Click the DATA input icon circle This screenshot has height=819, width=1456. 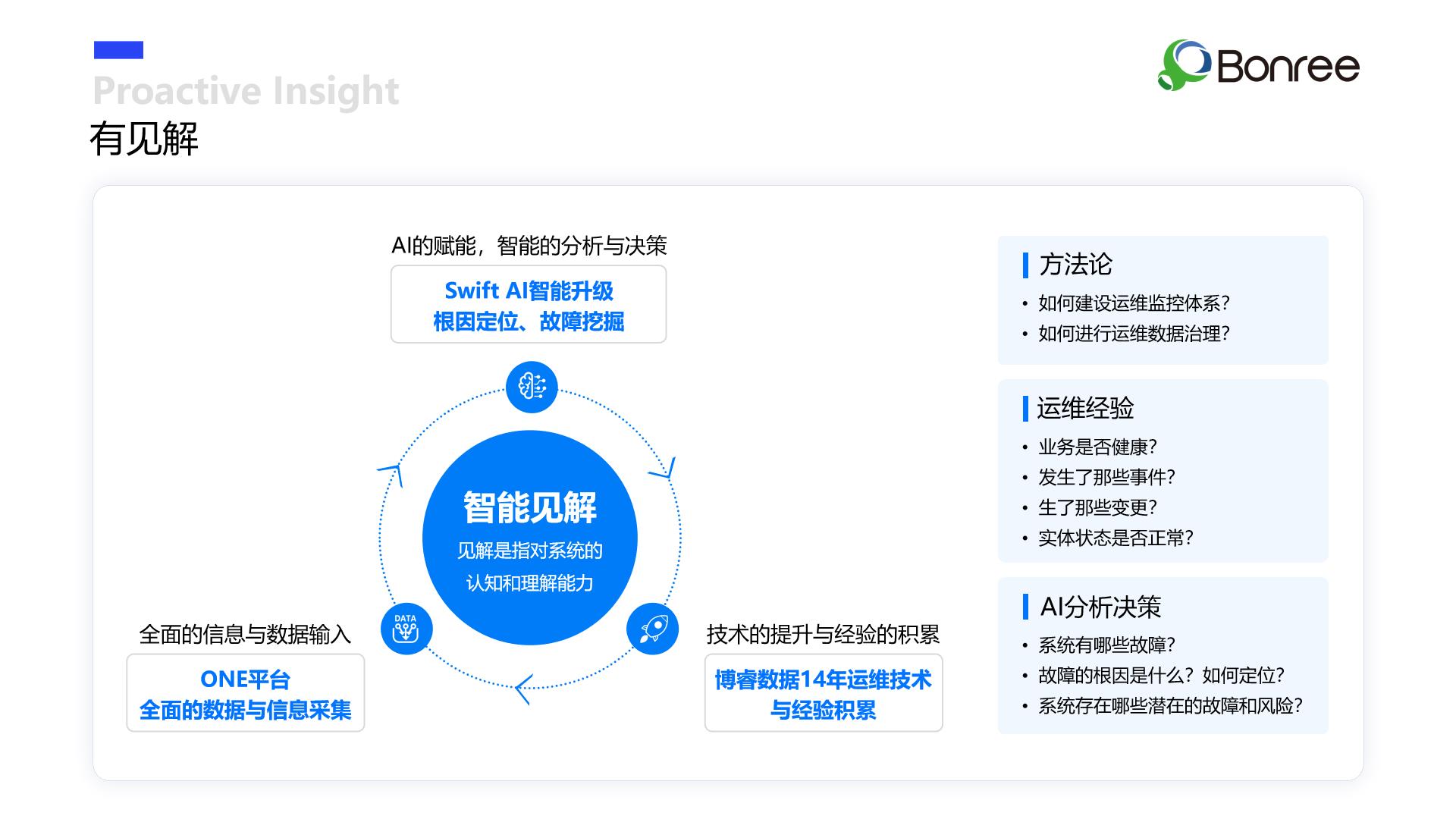[406, 629]
